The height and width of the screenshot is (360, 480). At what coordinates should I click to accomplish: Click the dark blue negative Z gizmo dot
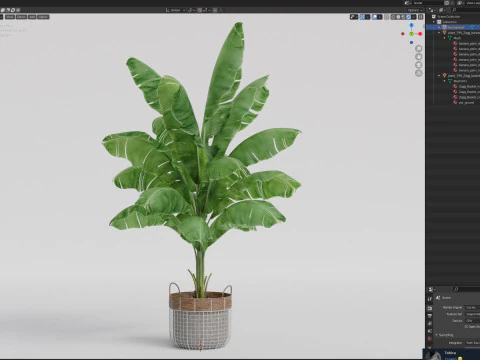tap(411, 42)
